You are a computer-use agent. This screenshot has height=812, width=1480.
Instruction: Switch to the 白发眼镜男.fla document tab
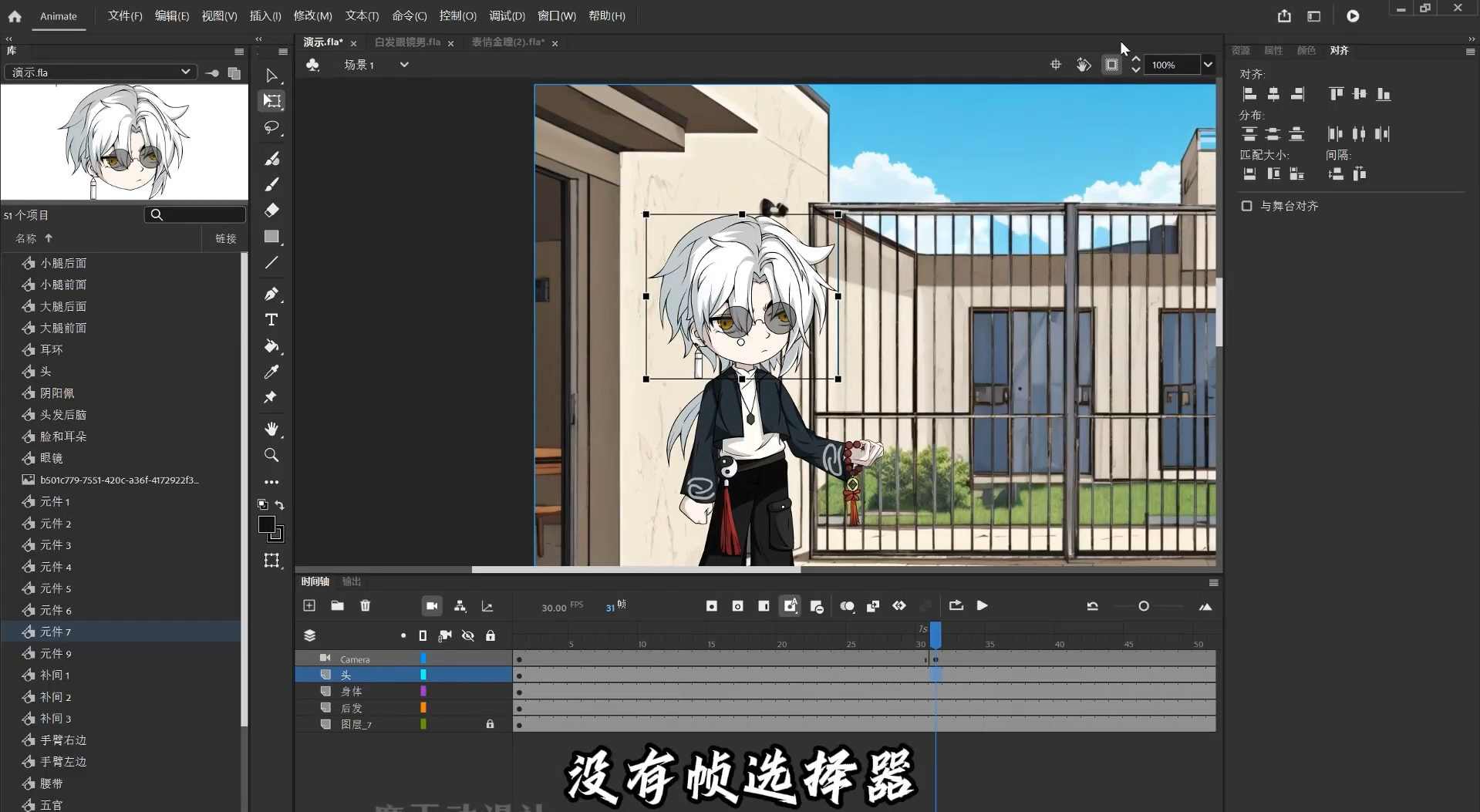tap(407, 42)
